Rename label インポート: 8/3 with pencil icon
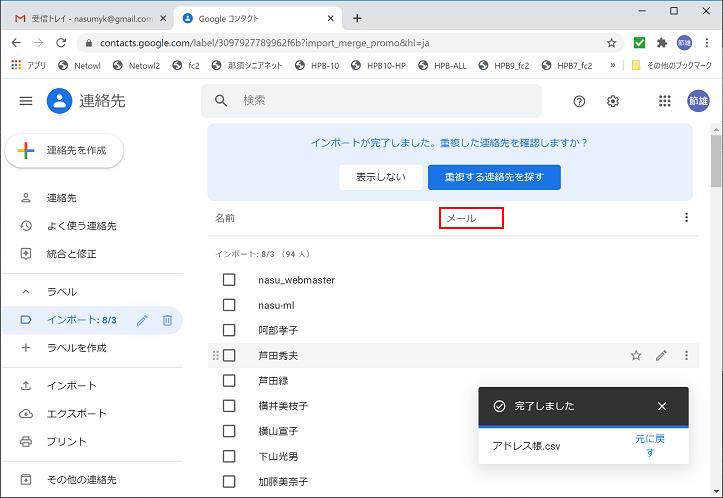 coord(142,320)
